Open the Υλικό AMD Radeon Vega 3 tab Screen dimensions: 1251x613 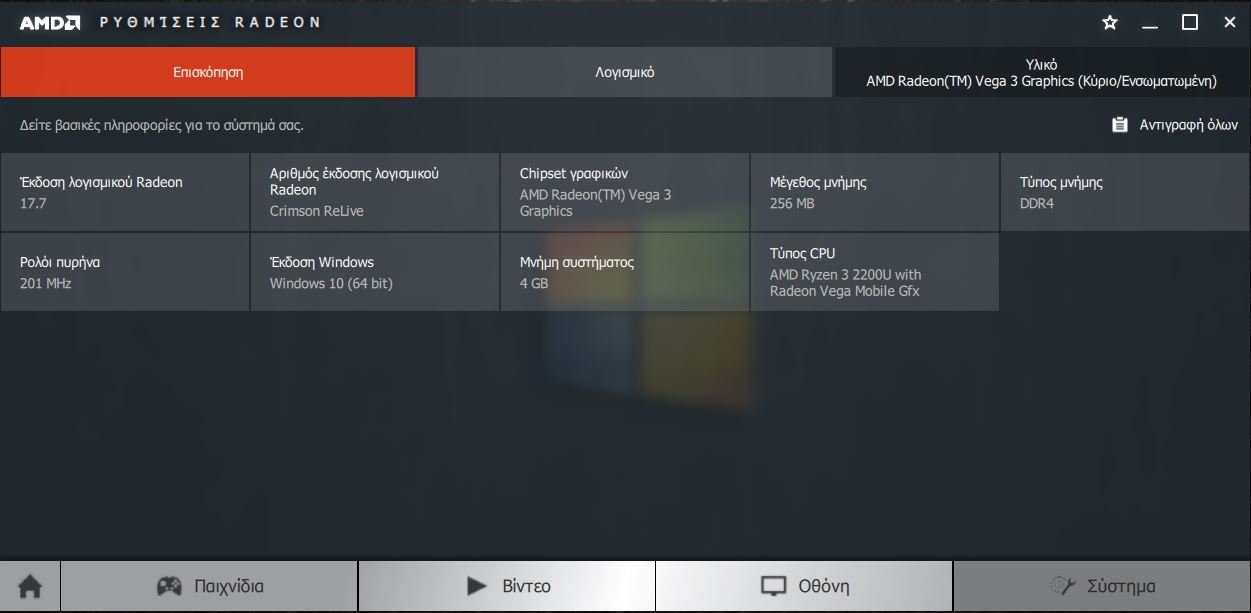[x=1042, y=72]
